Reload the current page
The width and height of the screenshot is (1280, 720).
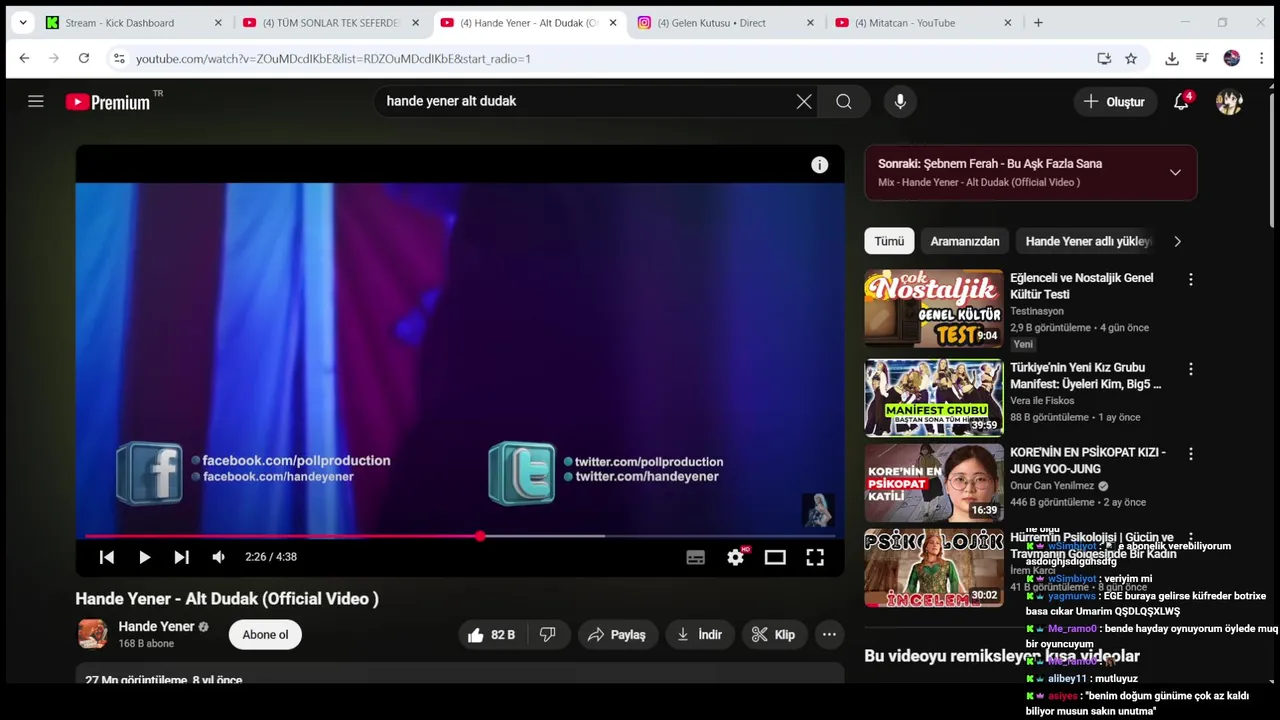pyautogui.click(x=84, y=58)
